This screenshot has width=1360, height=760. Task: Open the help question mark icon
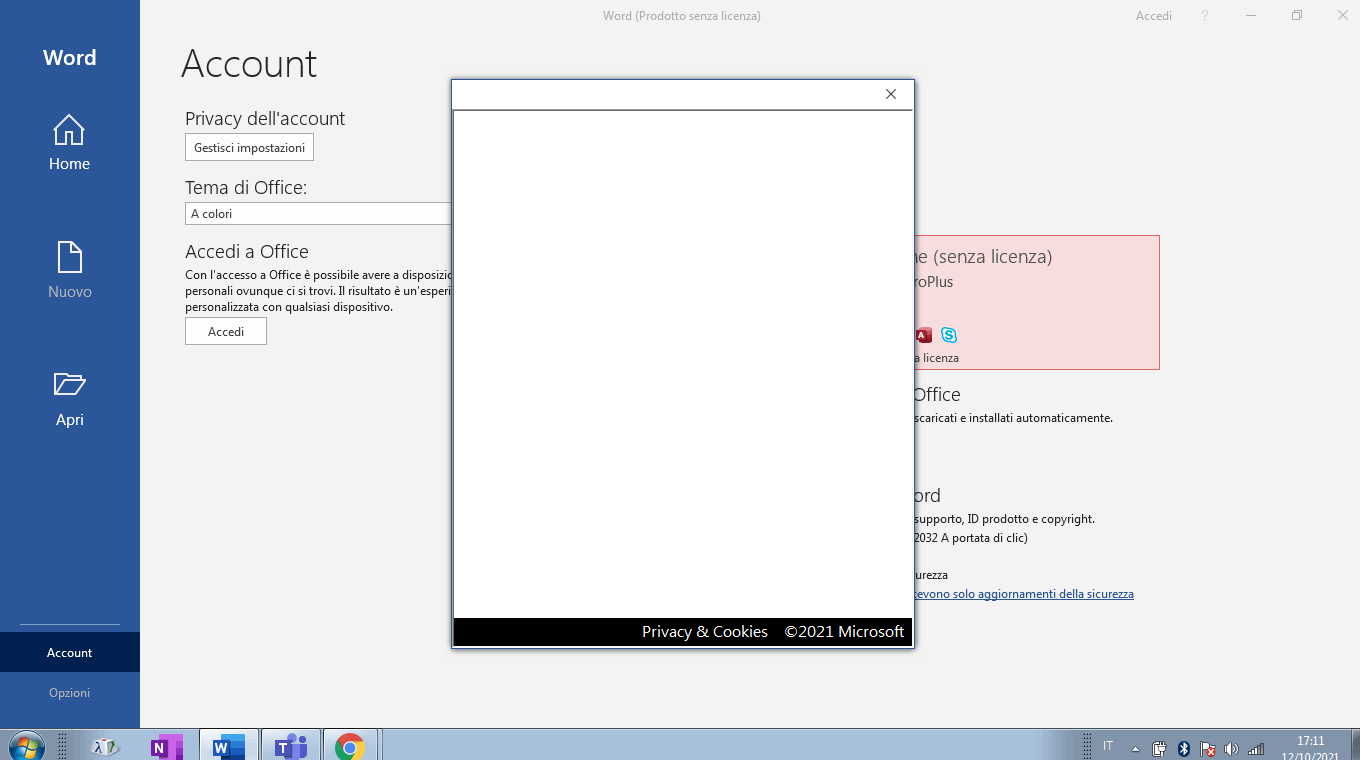1205,16
